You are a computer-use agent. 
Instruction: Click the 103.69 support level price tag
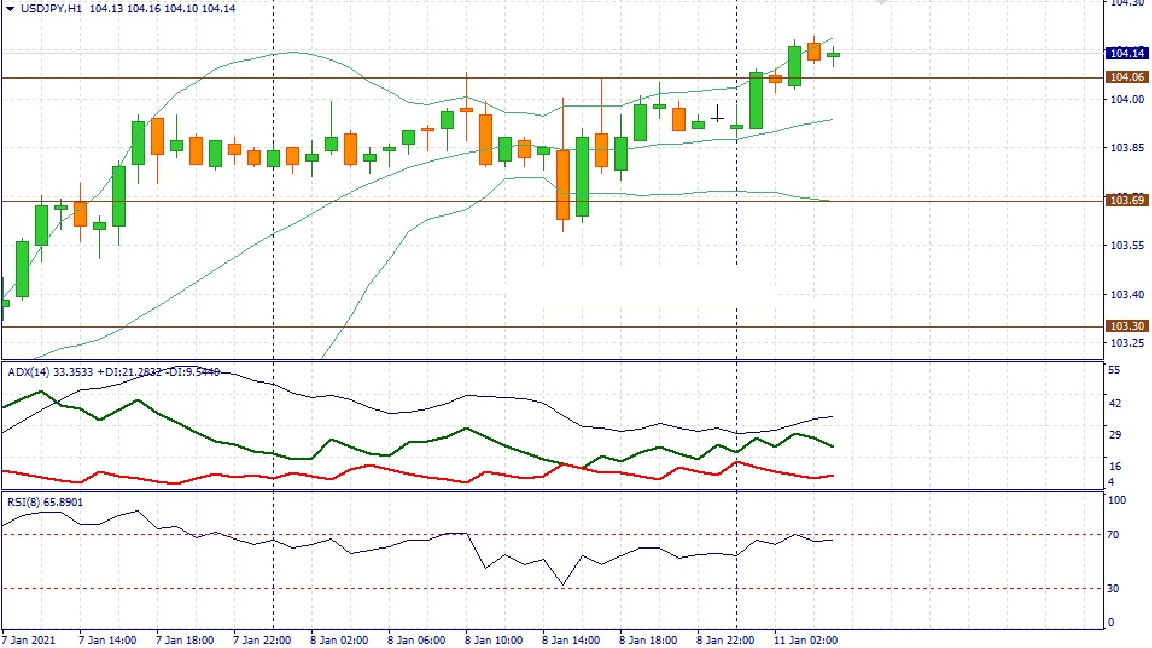pos(1126,201)
